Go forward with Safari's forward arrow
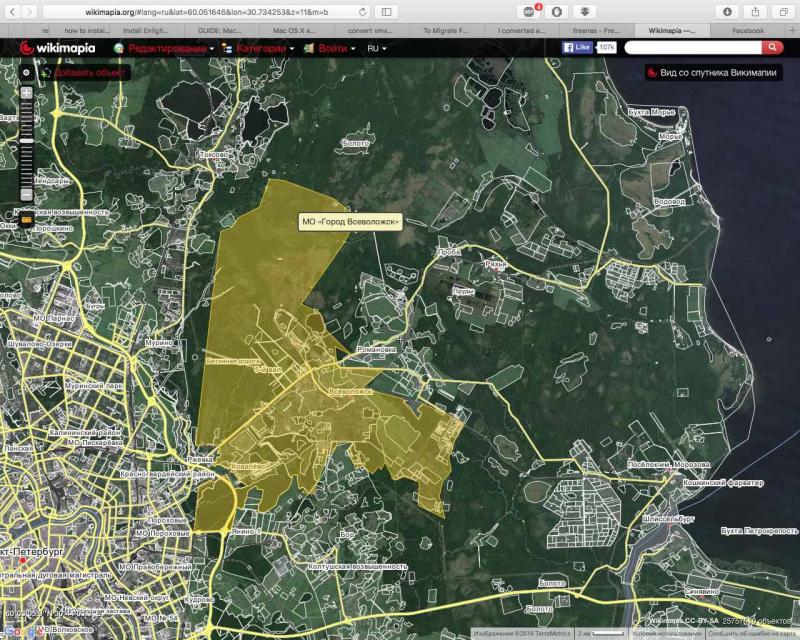Viewport: 800px width, 640px height. click(x=29, y=12)
